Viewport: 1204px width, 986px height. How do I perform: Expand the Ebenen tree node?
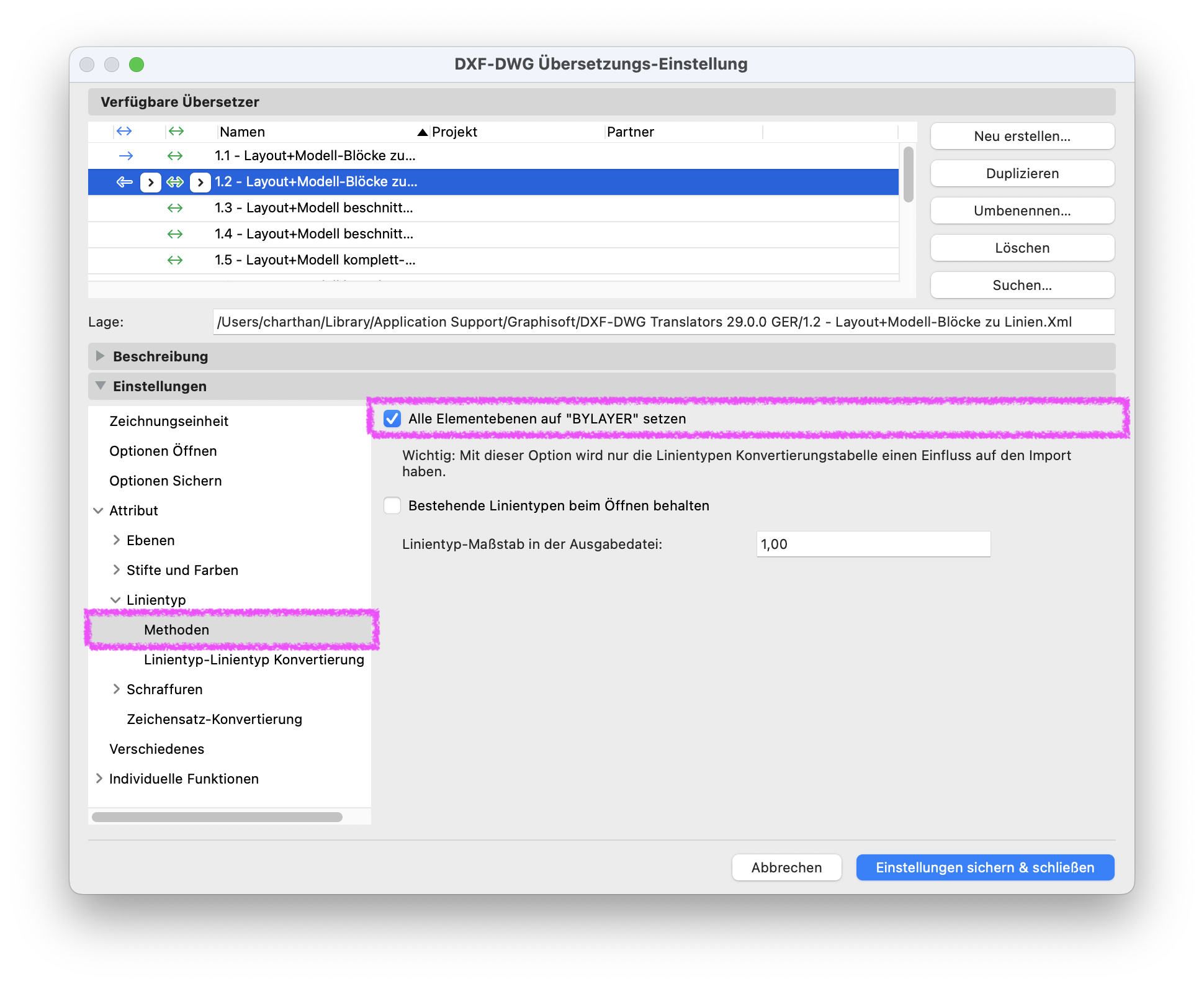tap(116, 540)
